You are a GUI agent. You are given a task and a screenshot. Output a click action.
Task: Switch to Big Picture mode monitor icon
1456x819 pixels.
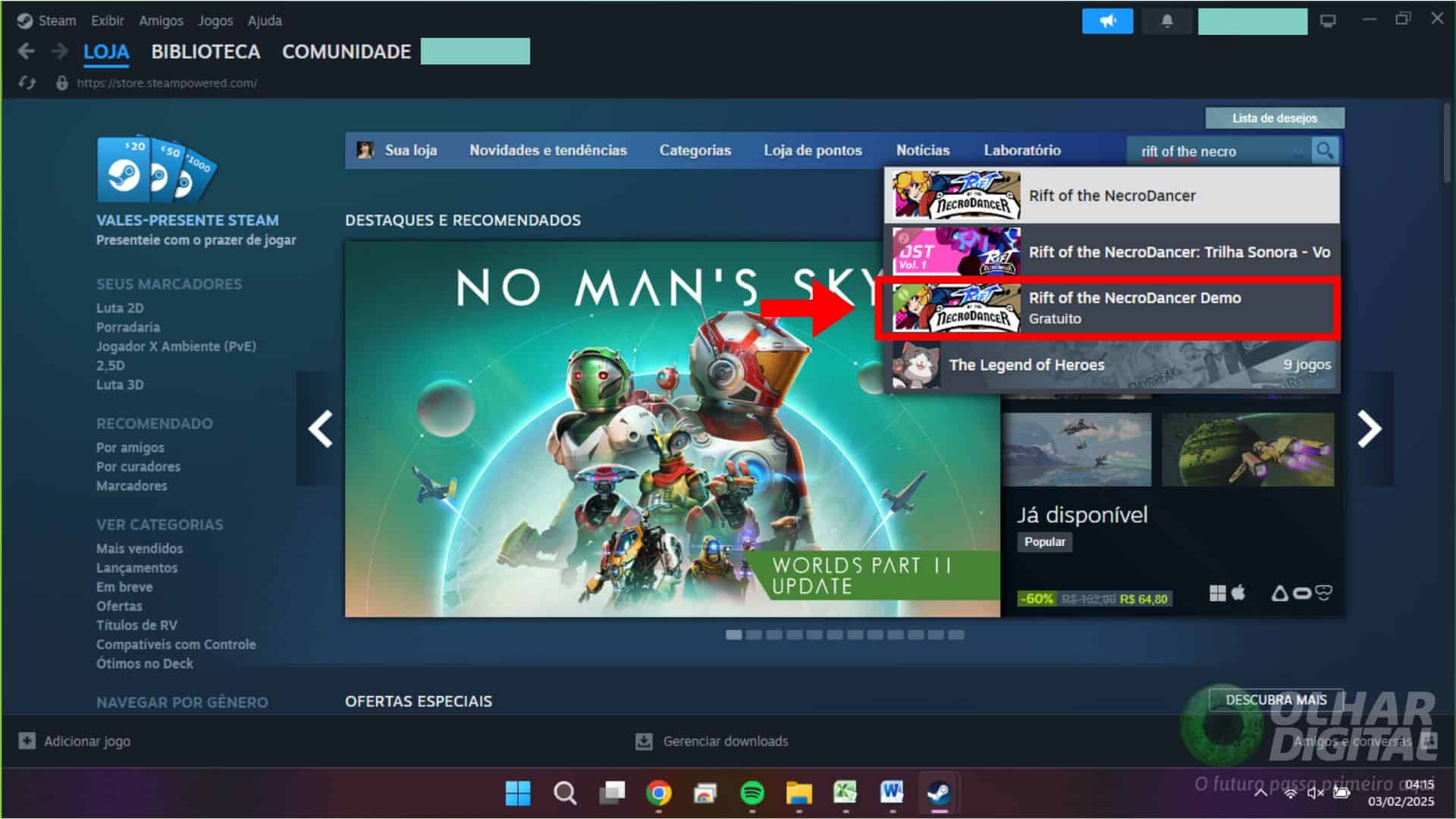1328,21
